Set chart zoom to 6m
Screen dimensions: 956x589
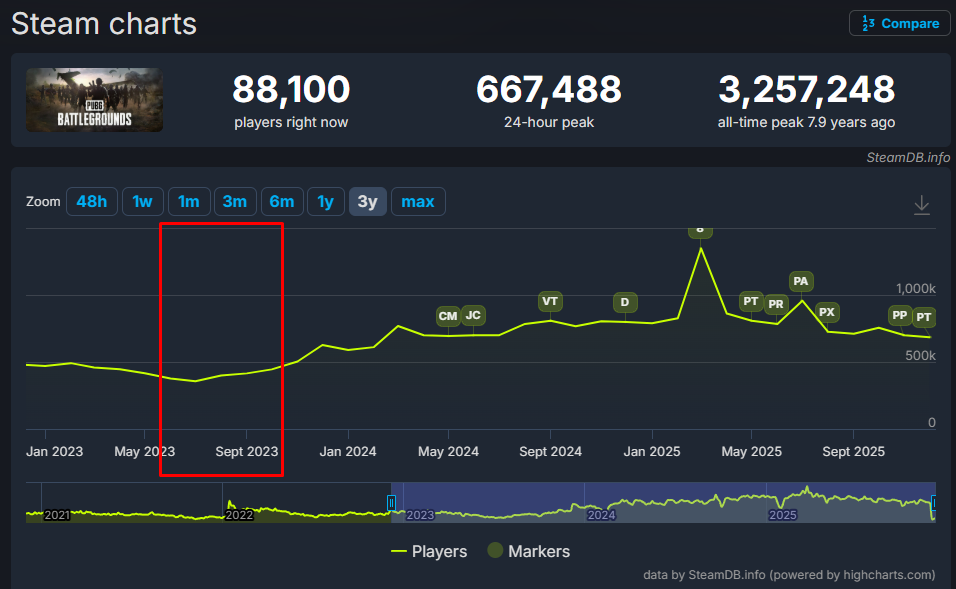point(282,202)
